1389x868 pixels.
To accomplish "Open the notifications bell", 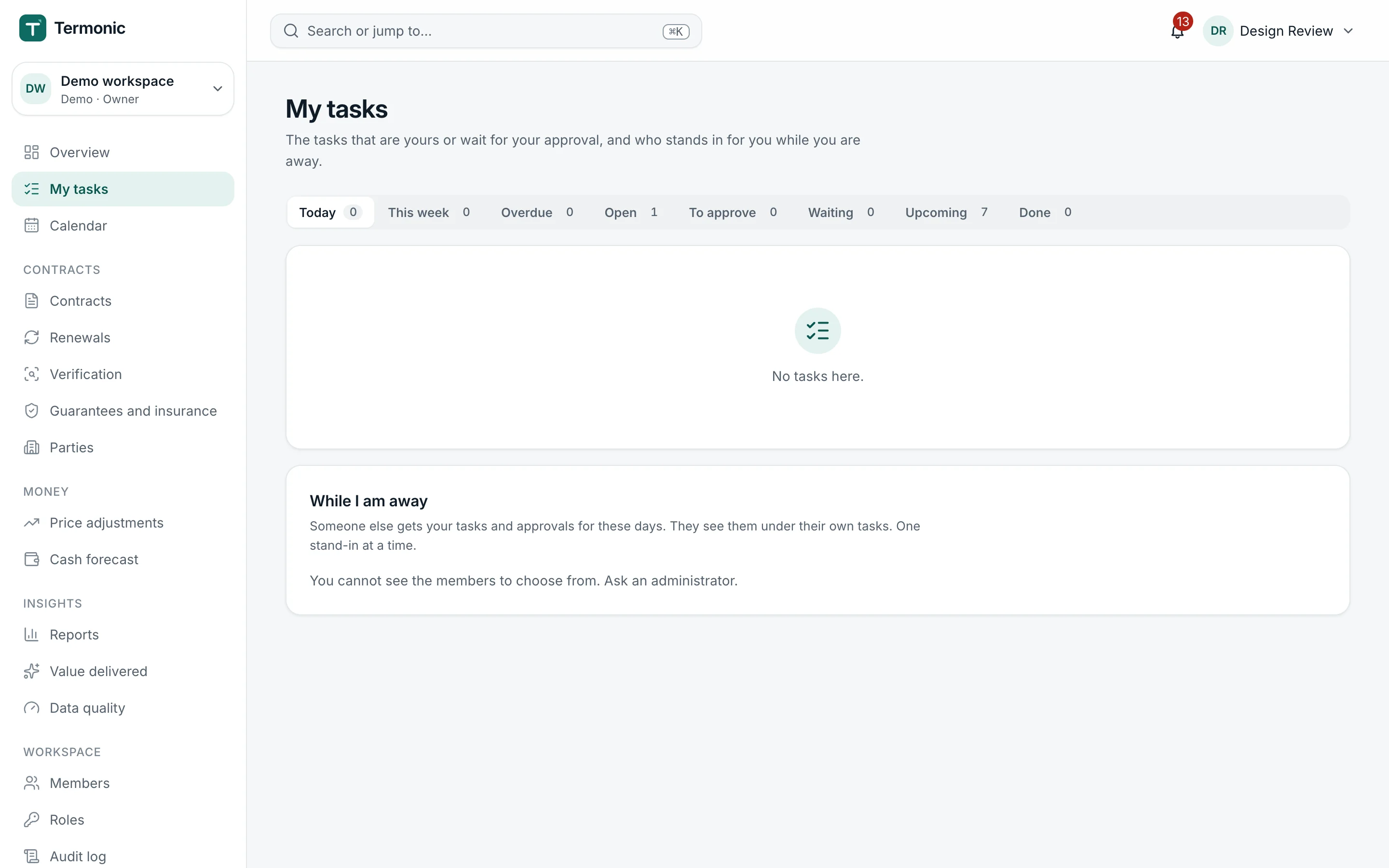I will coord(1177,31).
